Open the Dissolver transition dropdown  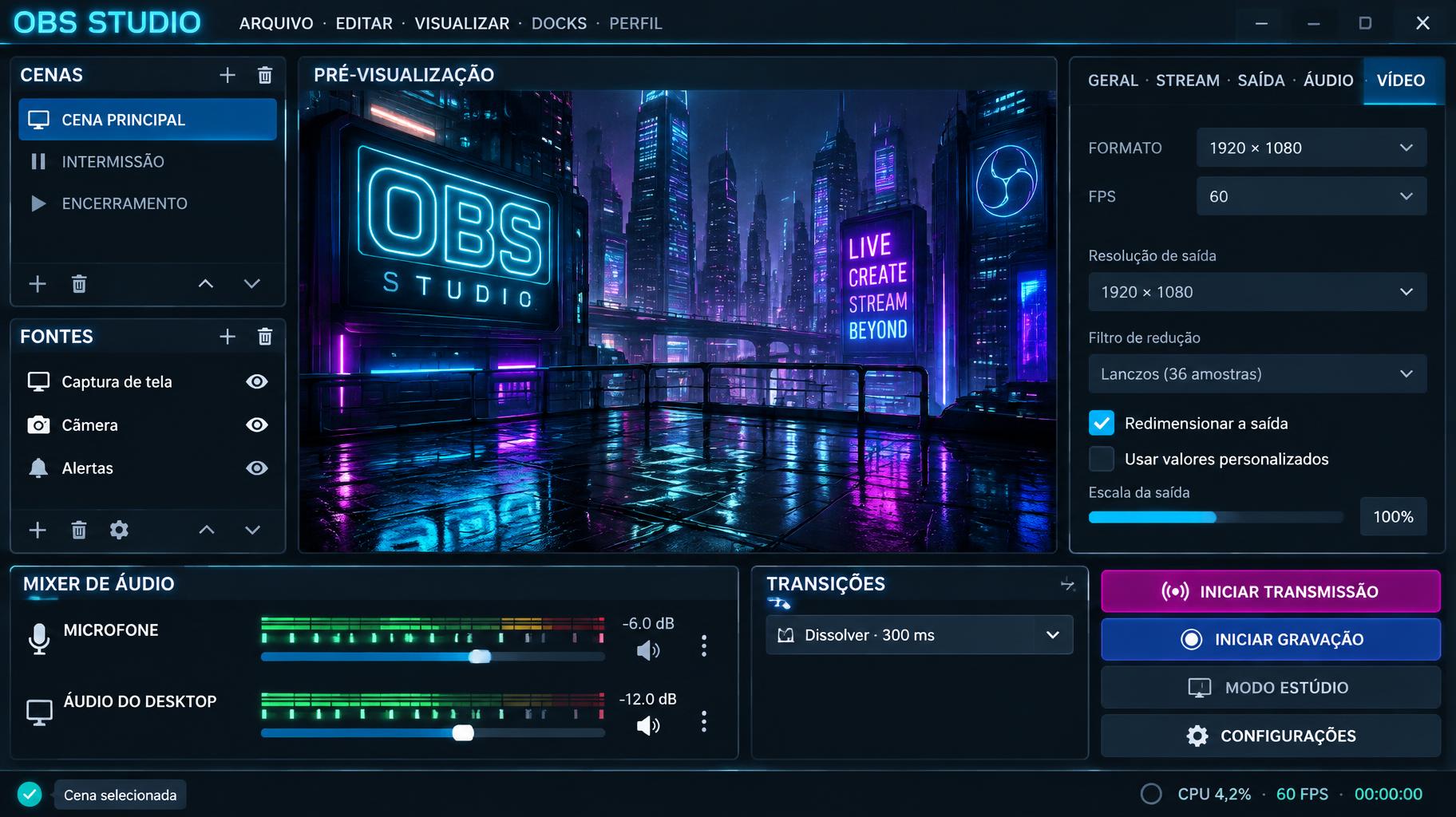[920, 635]
